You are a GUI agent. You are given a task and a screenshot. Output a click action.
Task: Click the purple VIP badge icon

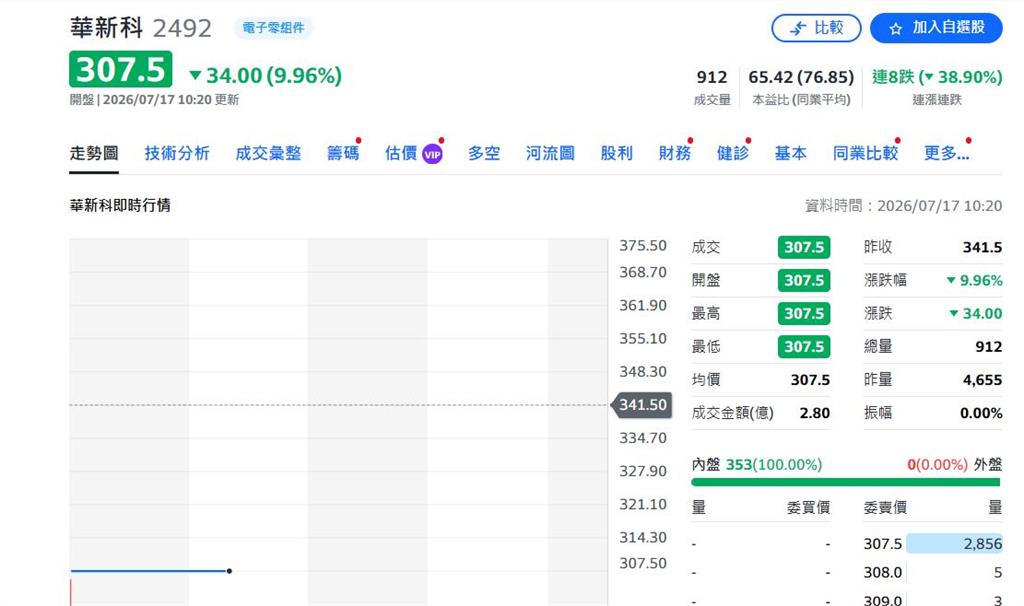(432, 154)
